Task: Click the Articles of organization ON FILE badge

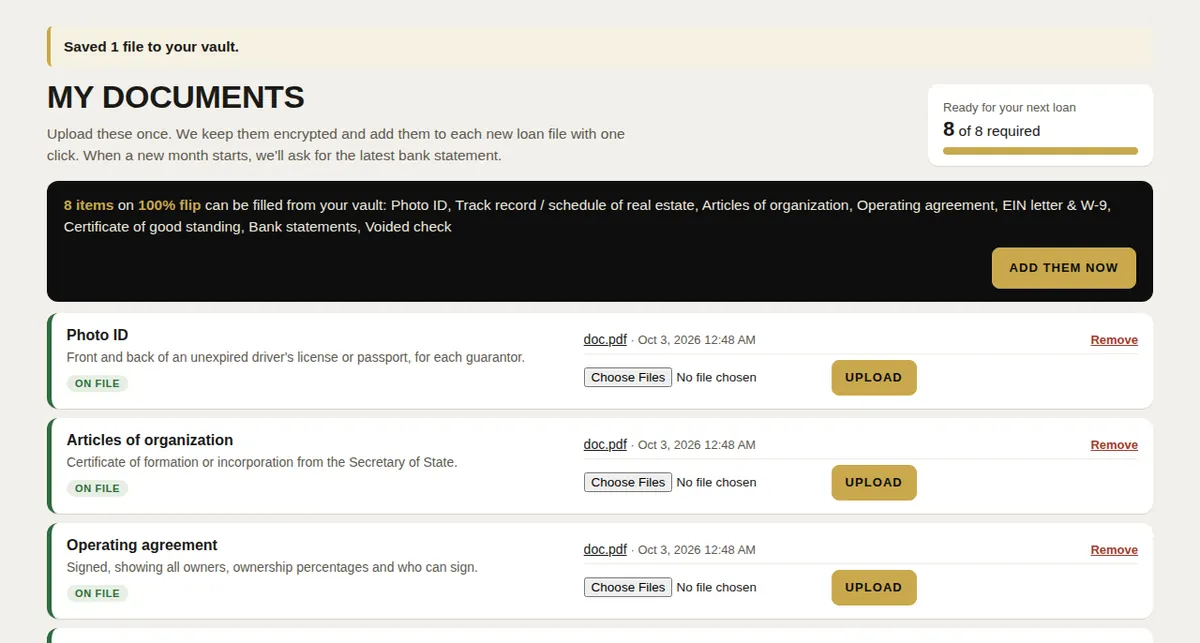Action: (x=97, y=489)
